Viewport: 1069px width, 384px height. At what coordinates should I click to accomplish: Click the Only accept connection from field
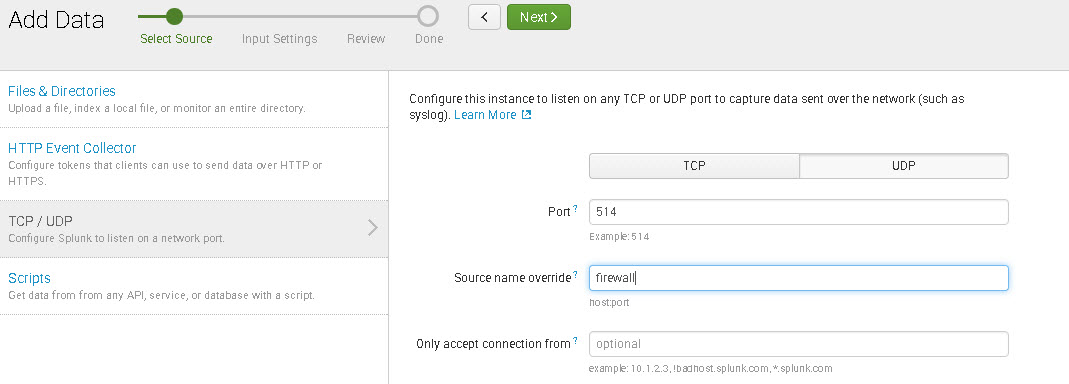pyautogui.click(x=798, y=344)
